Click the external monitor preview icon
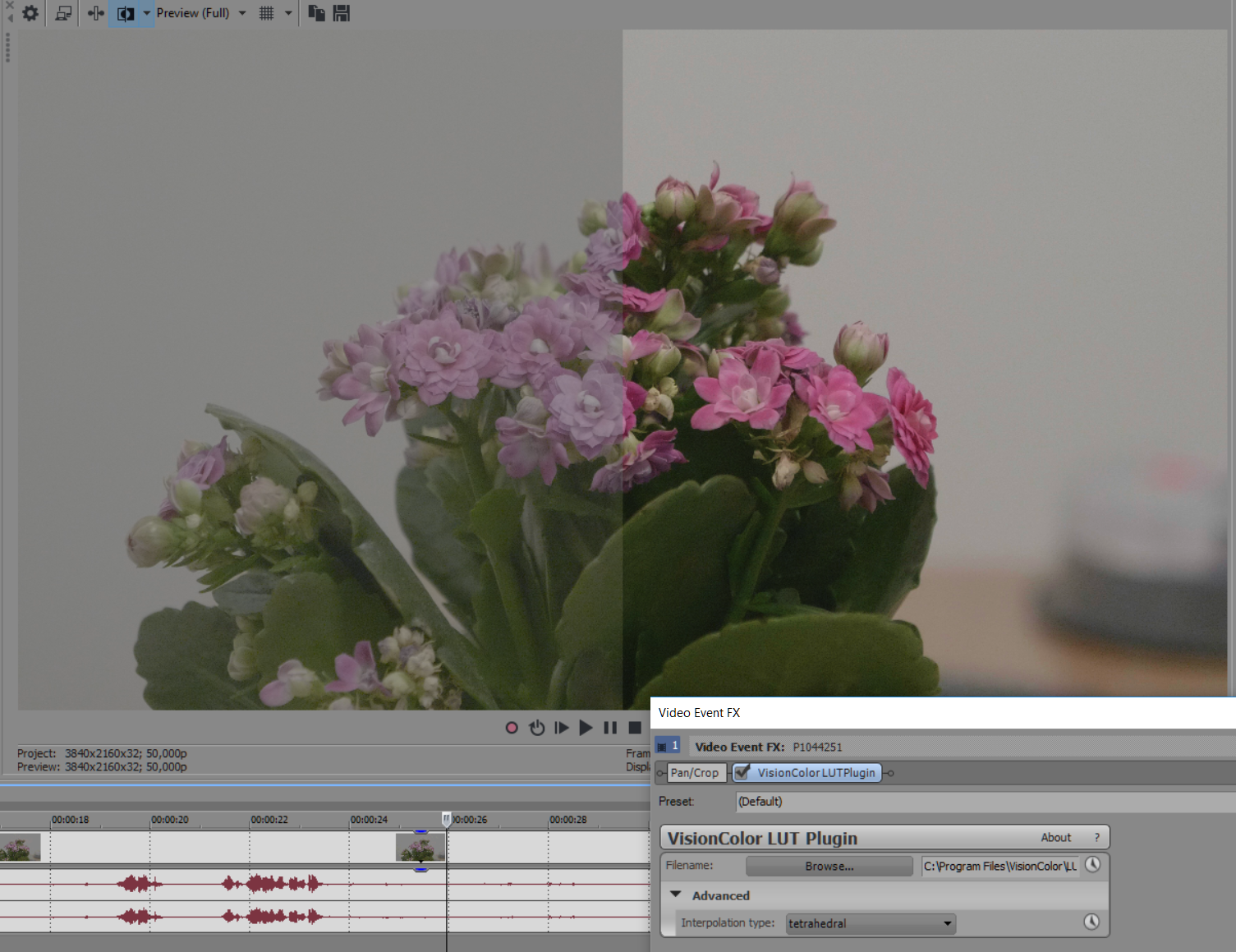Screen dimensions: 1236x952 point(63,13)
